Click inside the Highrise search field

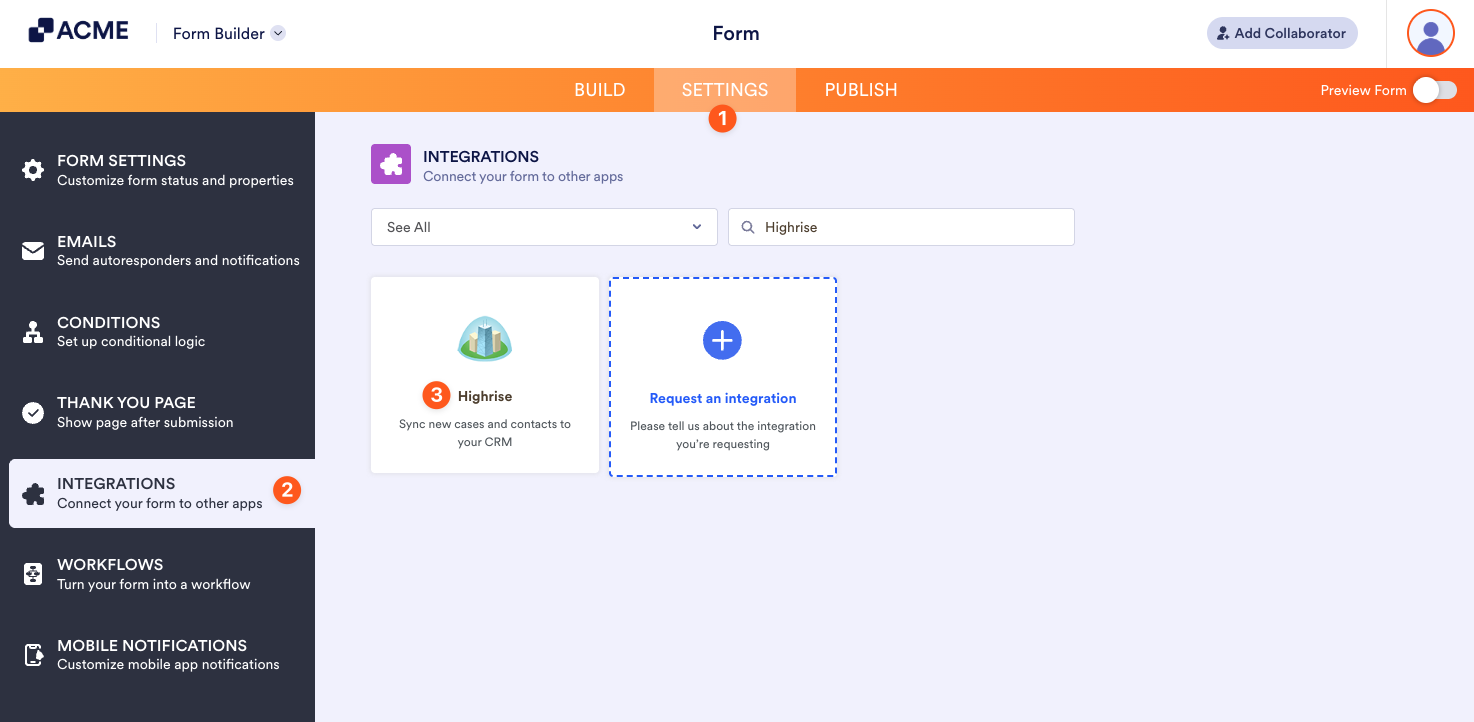(x=900, y=227)
